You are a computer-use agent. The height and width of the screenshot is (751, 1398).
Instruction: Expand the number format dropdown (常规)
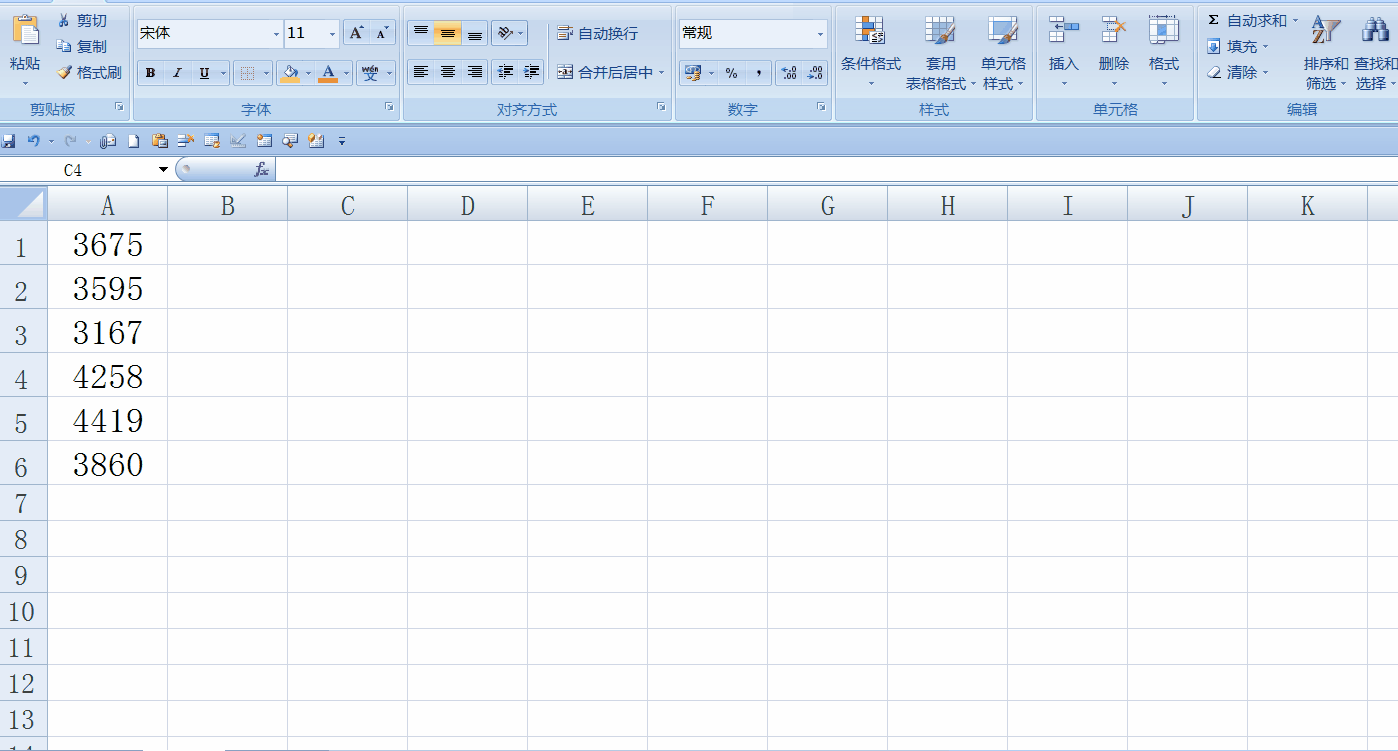820,34
